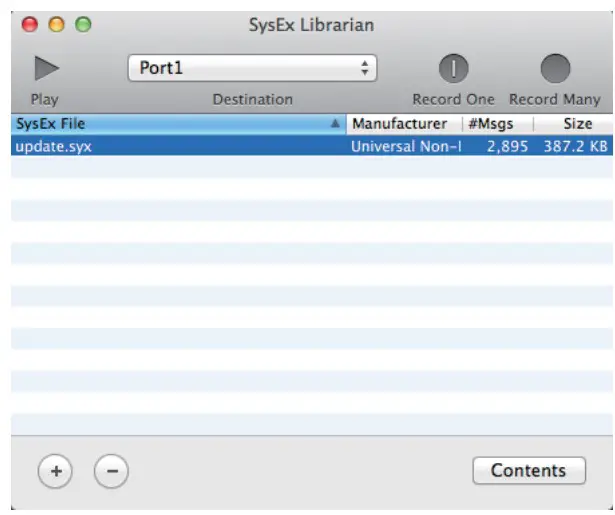Minimize the window with the yellow button
The image size is (615, 515).
[56, 24]
